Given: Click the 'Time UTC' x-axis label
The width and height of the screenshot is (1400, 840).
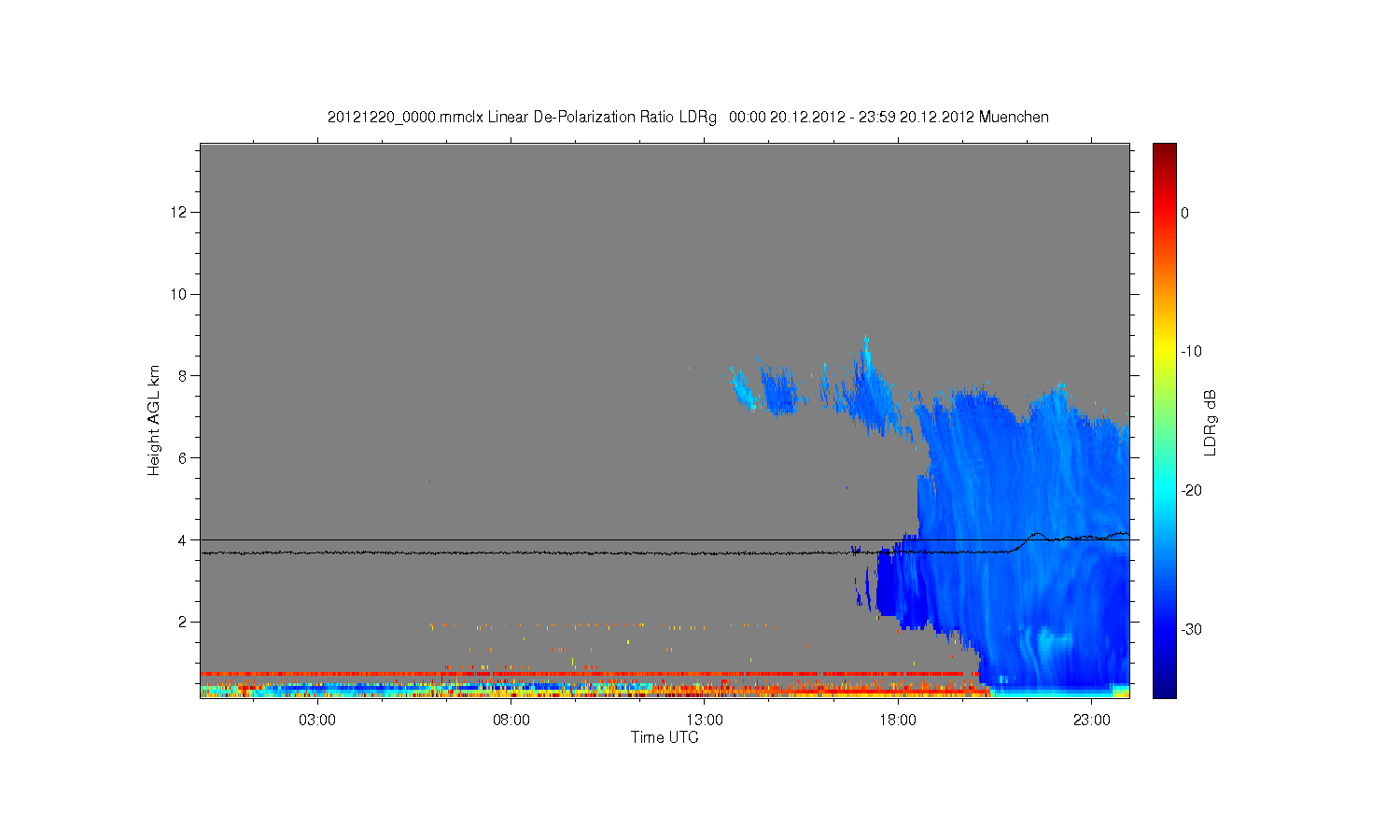Looking at the screenshot, I should [x=665, y=737].
